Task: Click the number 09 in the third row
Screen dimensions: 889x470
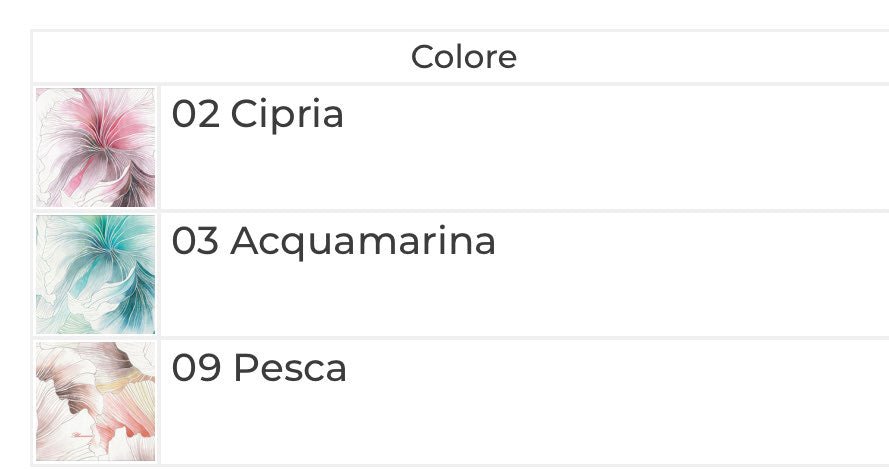Action: pos(196,367)
